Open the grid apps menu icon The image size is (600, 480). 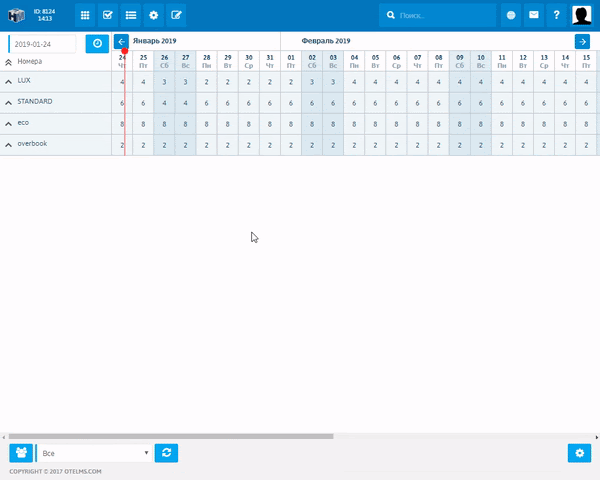tap(85, 15)
